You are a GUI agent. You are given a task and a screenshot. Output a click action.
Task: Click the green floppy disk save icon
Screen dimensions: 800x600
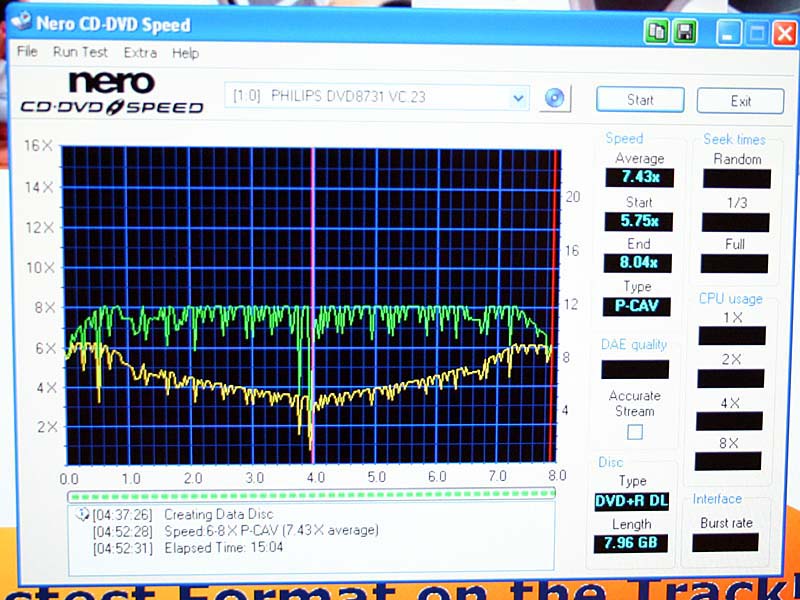tap(685, 33)
